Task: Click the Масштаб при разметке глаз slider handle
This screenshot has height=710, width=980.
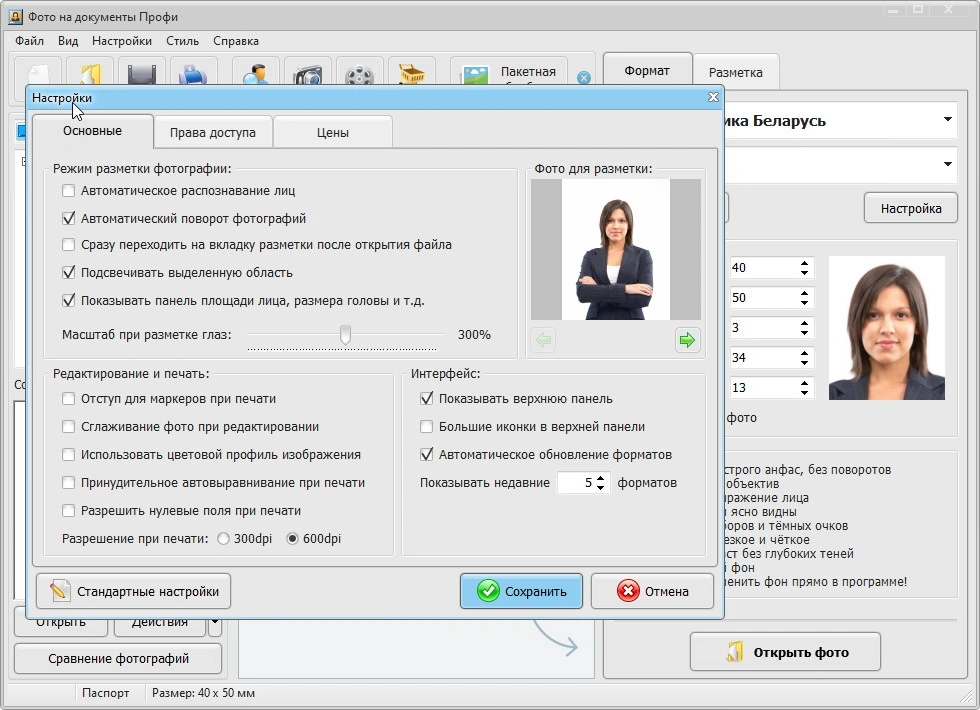Action: point(345,334)
